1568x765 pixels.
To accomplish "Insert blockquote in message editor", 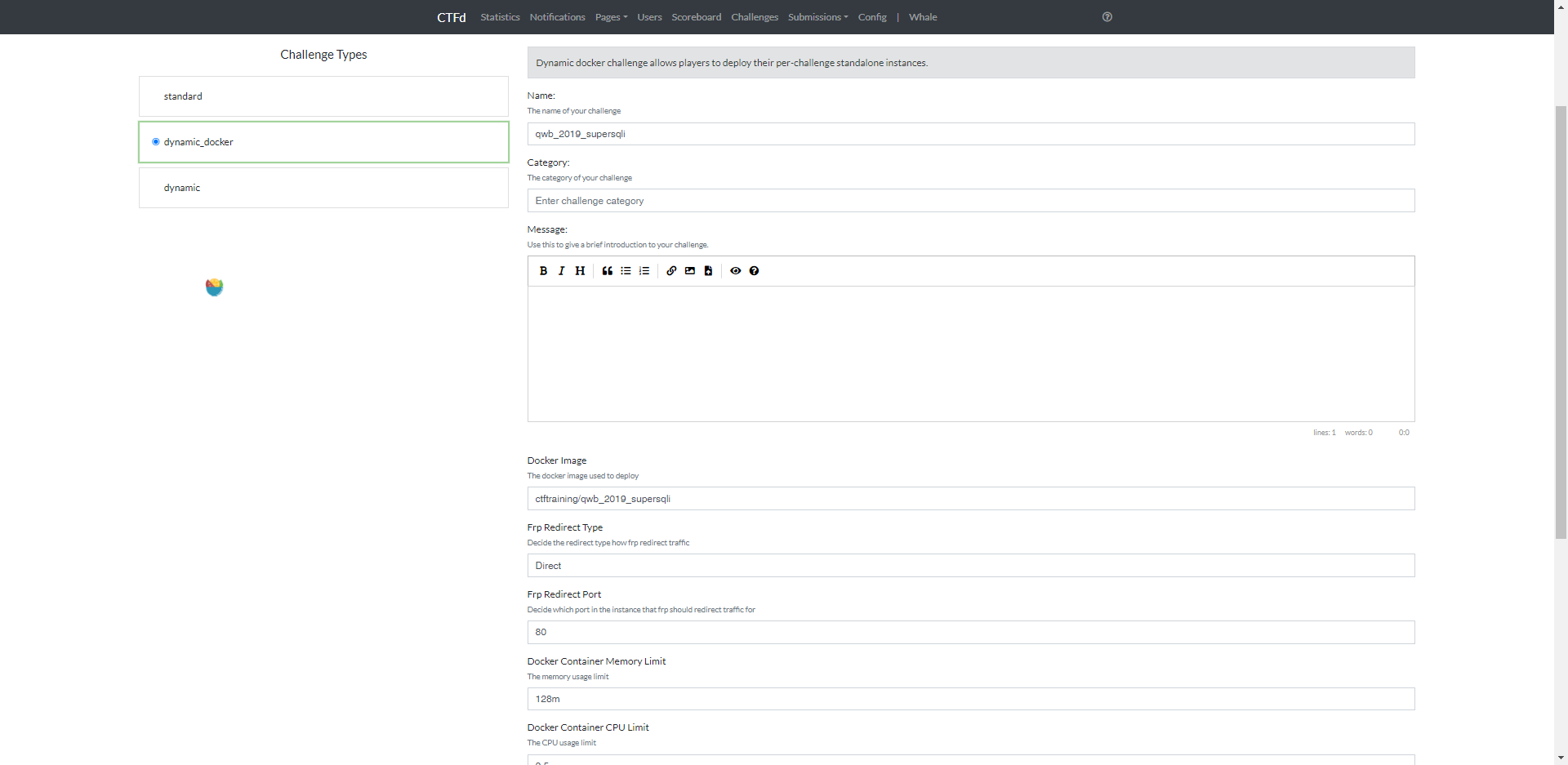I will click(608, 271).
